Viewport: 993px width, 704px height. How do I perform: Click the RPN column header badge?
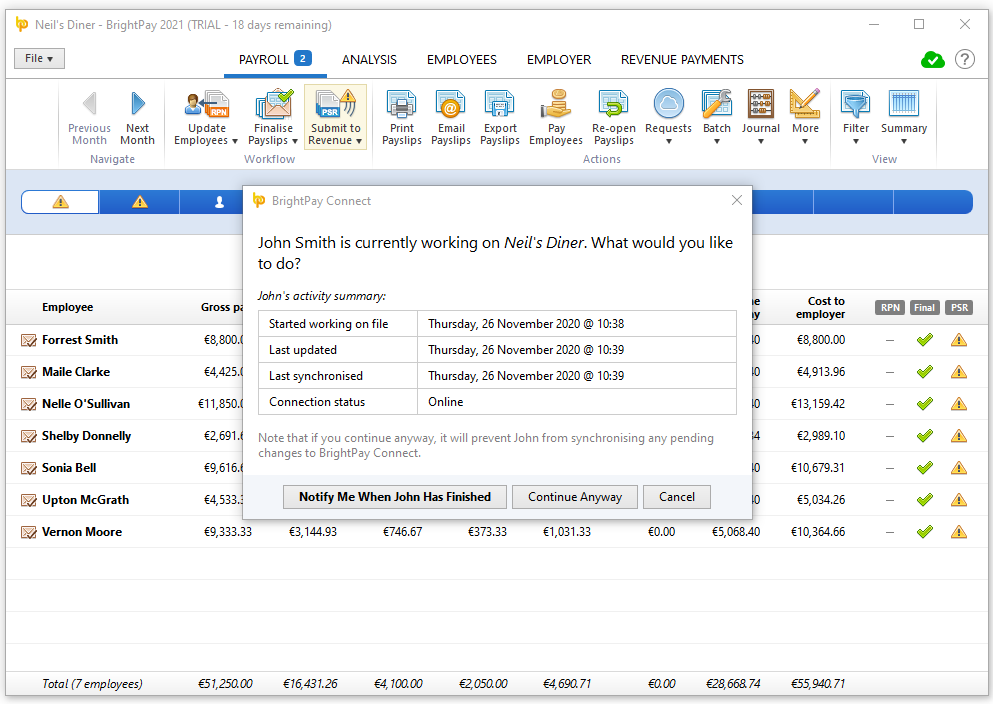890,308
